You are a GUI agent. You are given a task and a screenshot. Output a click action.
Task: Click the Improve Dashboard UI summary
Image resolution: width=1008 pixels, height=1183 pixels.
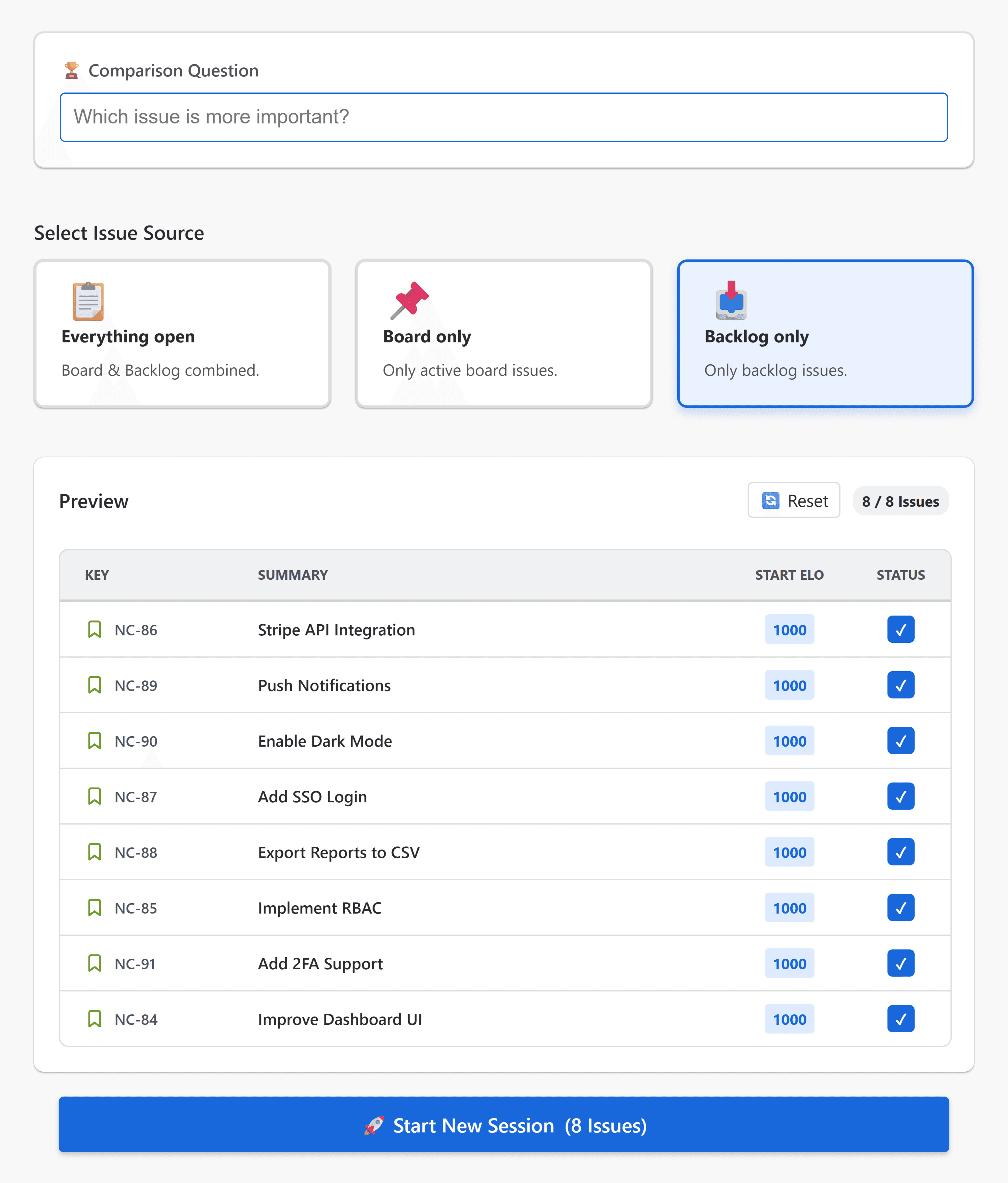click(x=340, y=1019)
